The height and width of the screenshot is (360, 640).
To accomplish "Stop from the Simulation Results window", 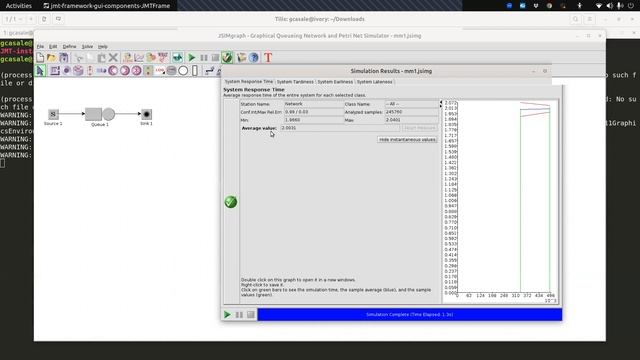I will 251,315.
